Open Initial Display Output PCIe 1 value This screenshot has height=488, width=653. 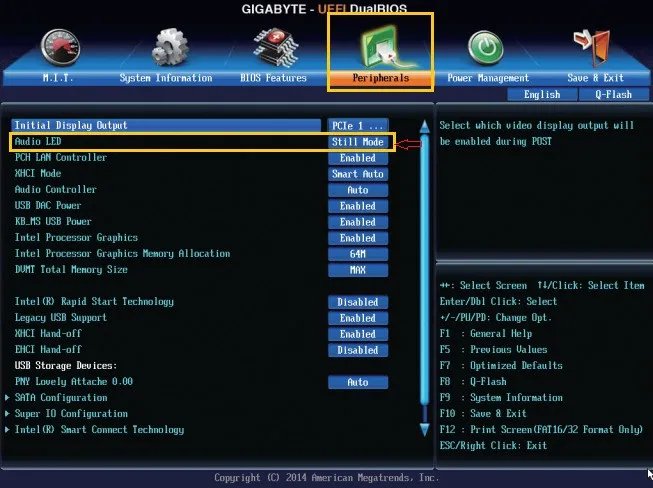pos(358,125)
